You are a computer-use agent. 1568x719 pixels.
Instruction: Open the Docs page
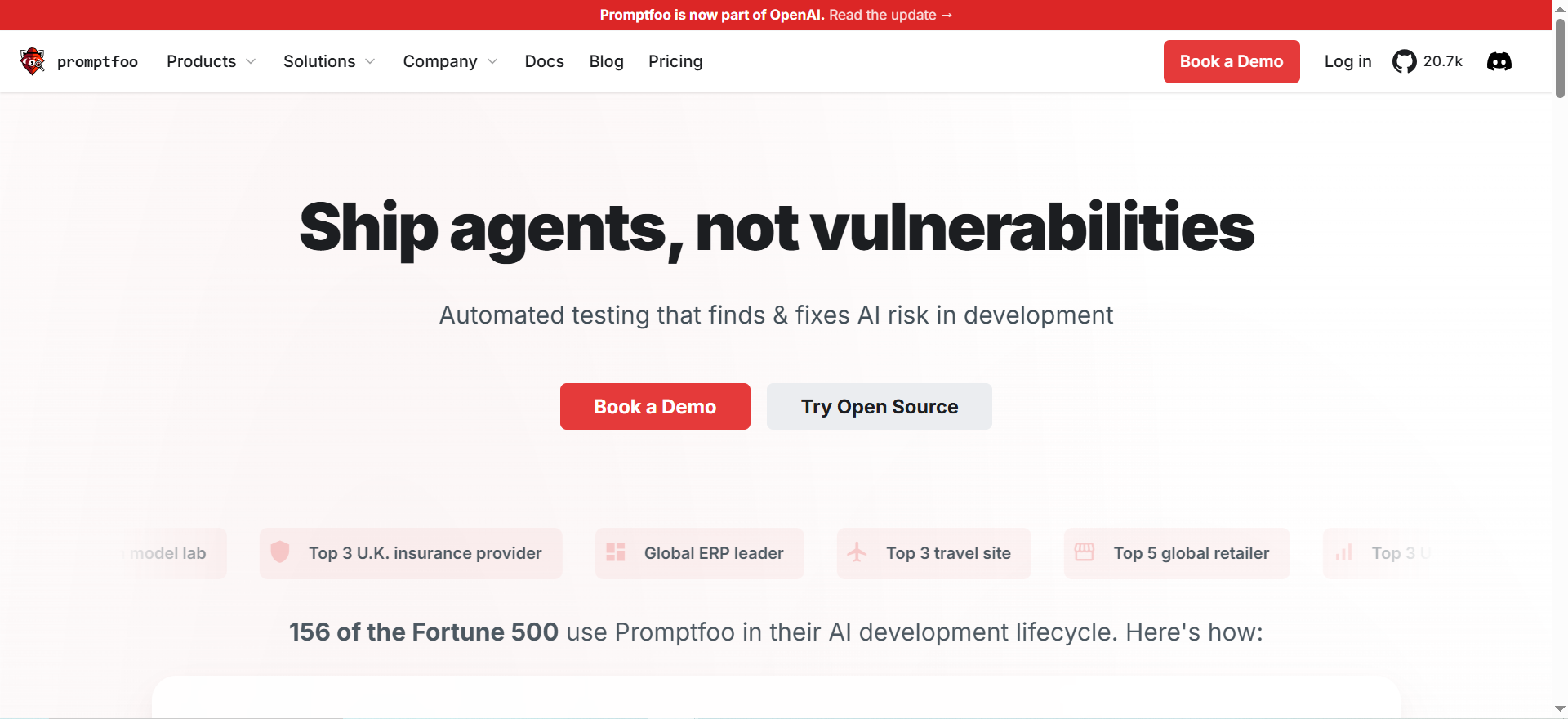(x=544, y=61)
